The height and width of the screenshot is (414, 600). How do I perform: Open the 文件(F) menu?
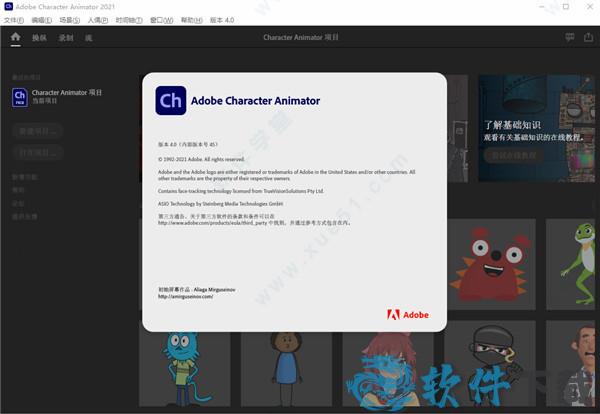[13, 20]
